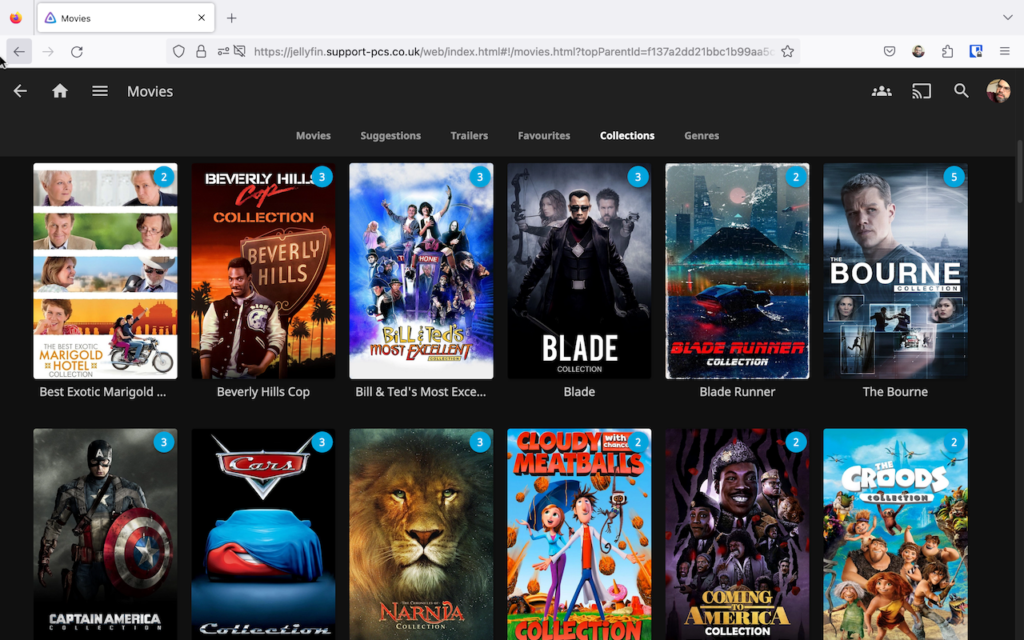Open the browser tabs list dropdown
This screenshot has height=640, width=1024.
[1006, 18]
